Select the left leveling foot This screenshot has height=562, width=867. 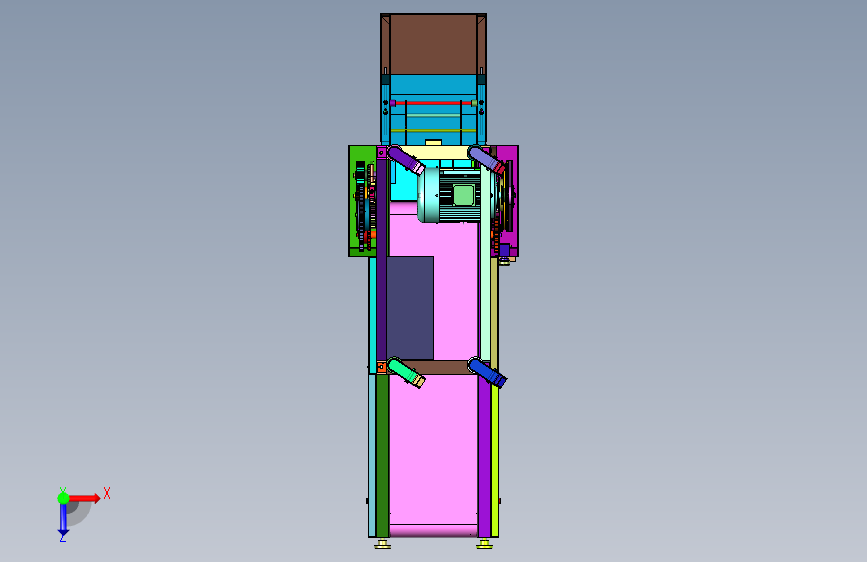[x=382, y=544]
